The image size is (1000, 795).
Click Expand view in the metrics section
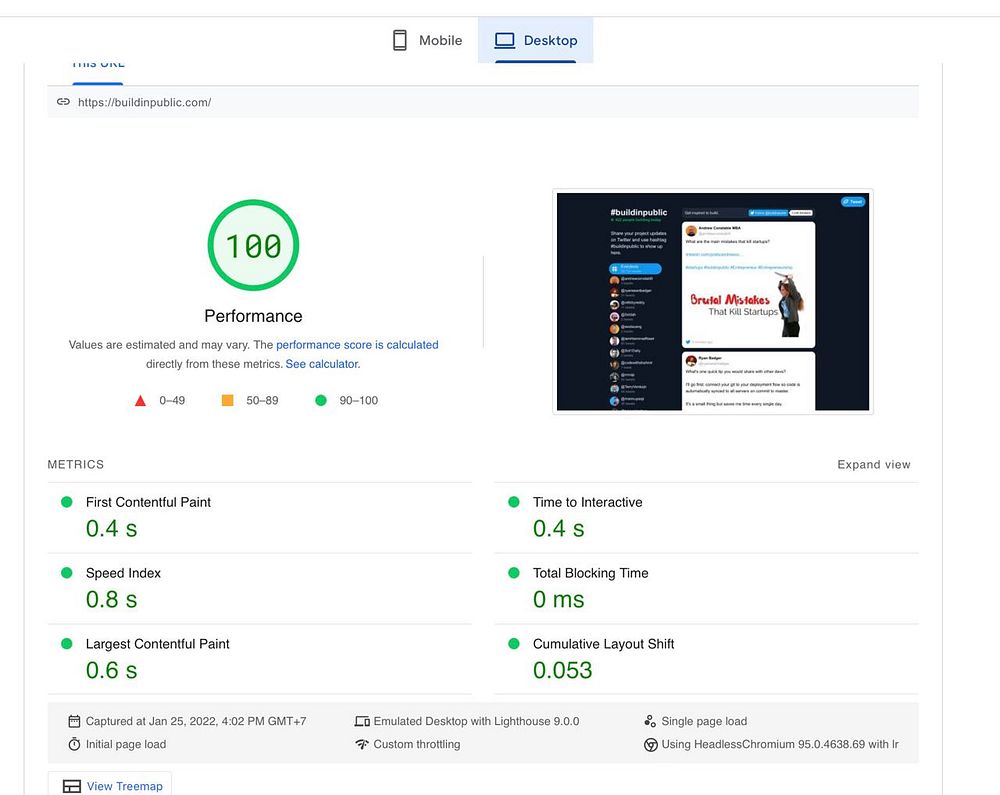click(874, 465)
